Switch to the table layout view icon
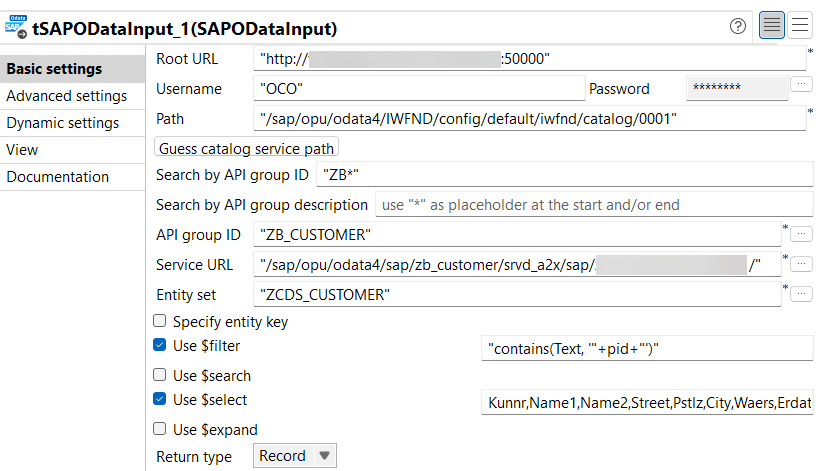 point(771,26)
